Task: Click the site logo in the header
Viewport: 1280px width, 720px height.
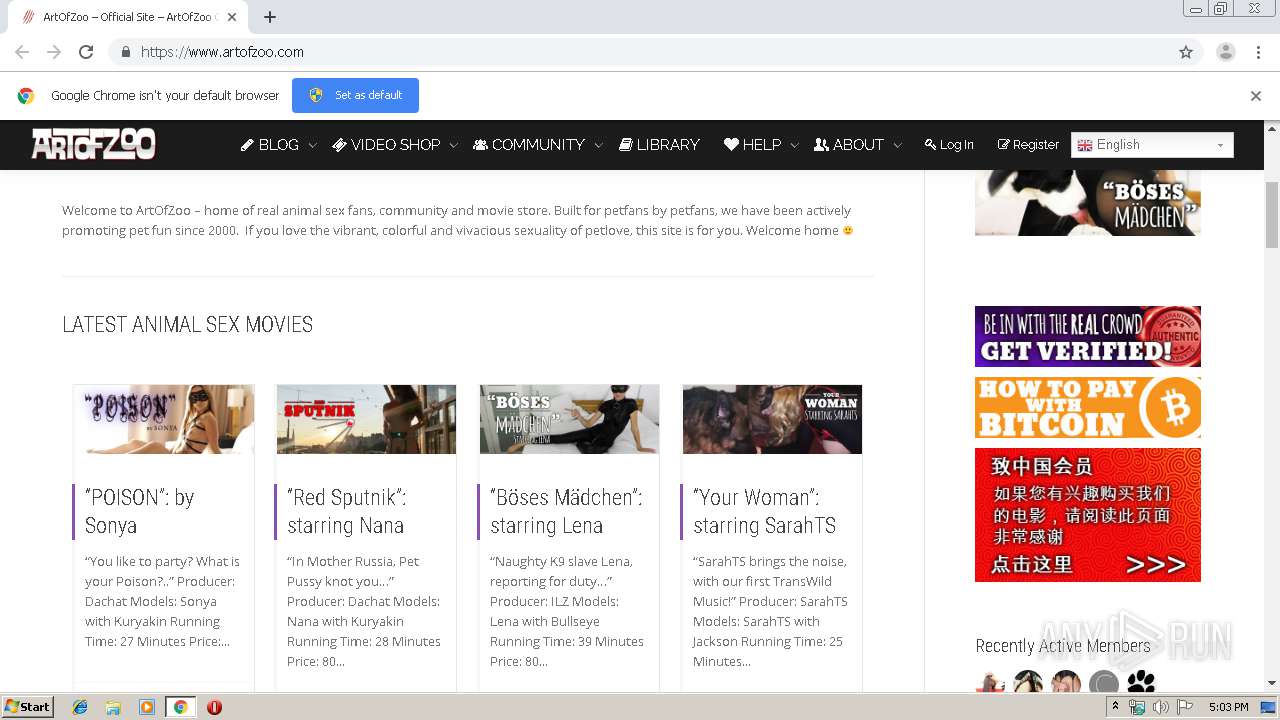Action: coord(93,144)
